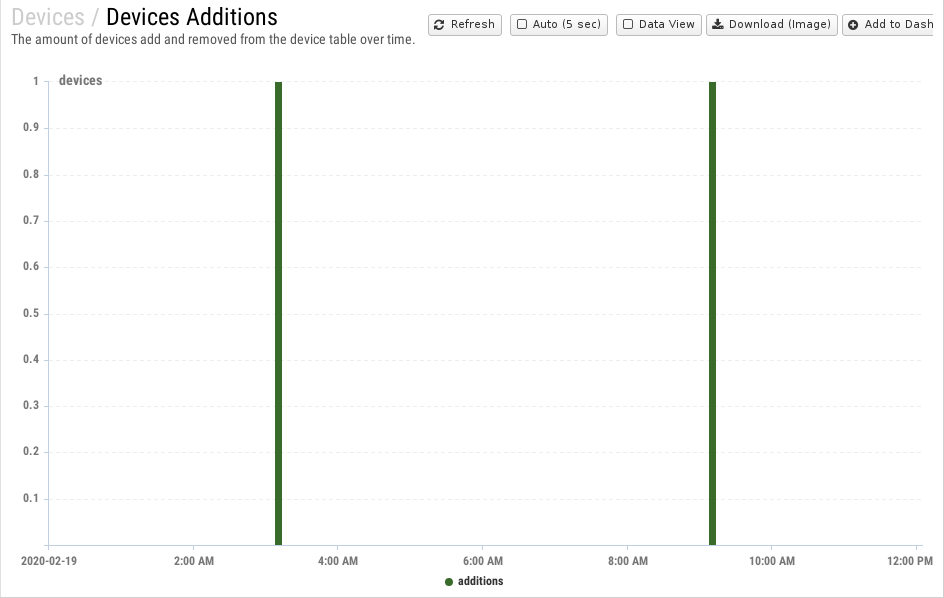Click the '6:00 AM' axis label

[483, 561]
